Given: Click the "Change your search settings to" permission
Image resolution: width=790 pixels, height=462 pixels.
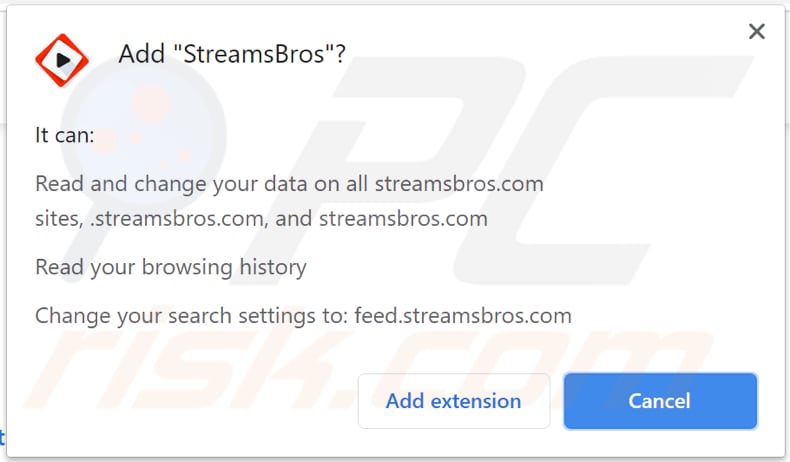Looking at the screenshot, I should click(191, 316).
